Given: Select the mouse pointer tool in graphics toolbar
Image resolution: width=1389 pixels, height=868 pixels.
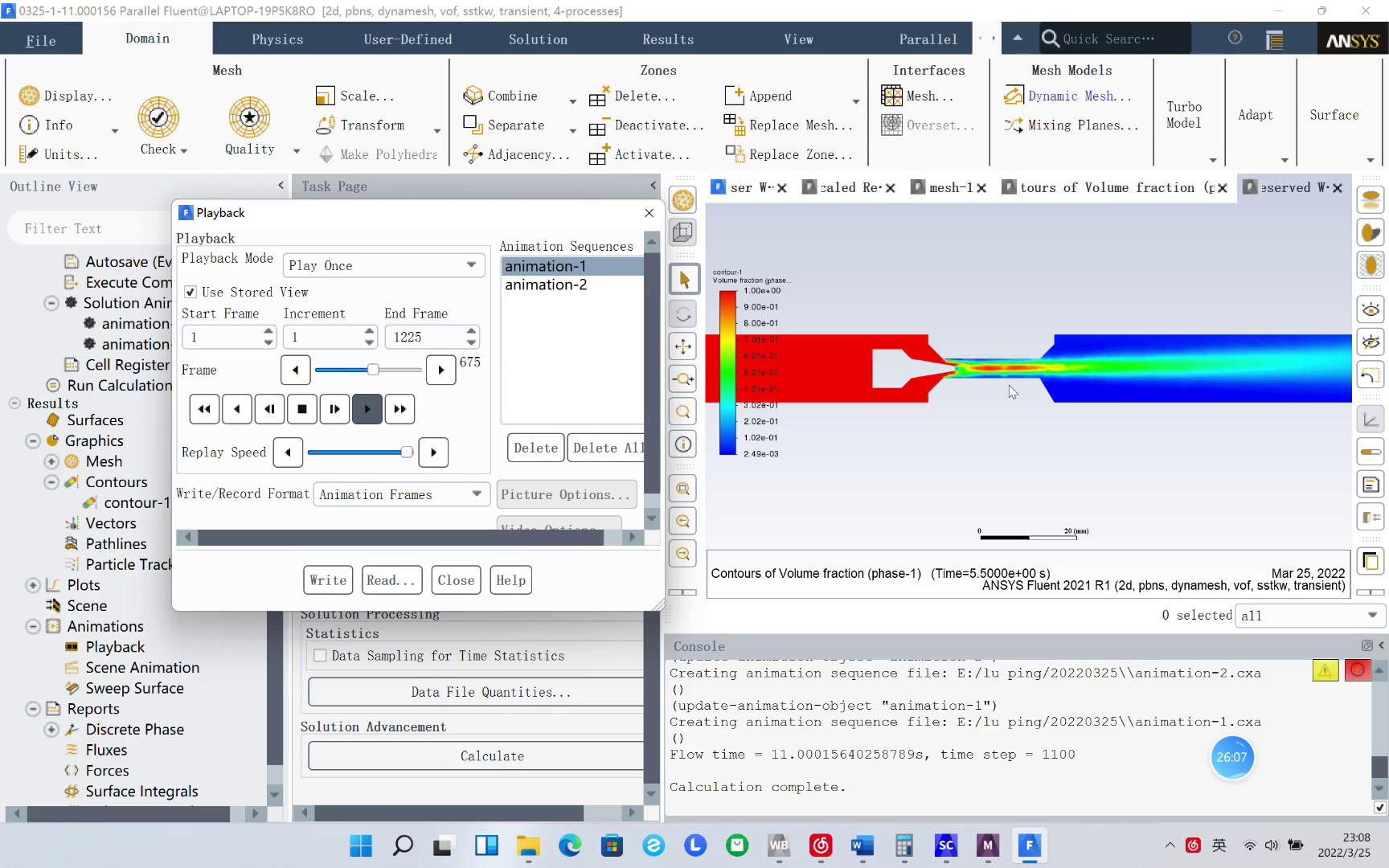Looking at the screenshot, I should tap(683, 280).
